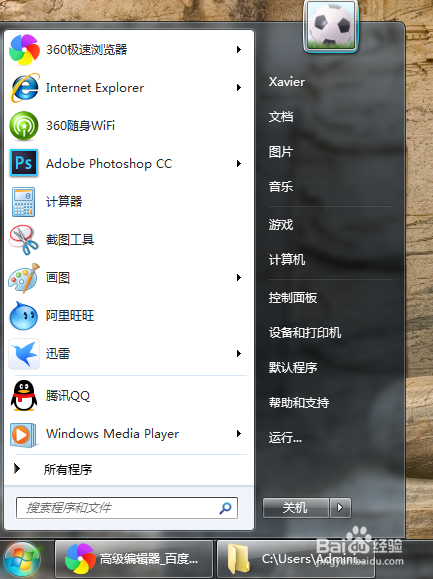
Task: Open the Windows Media Player icon
Action: click(x=24, y=435)
